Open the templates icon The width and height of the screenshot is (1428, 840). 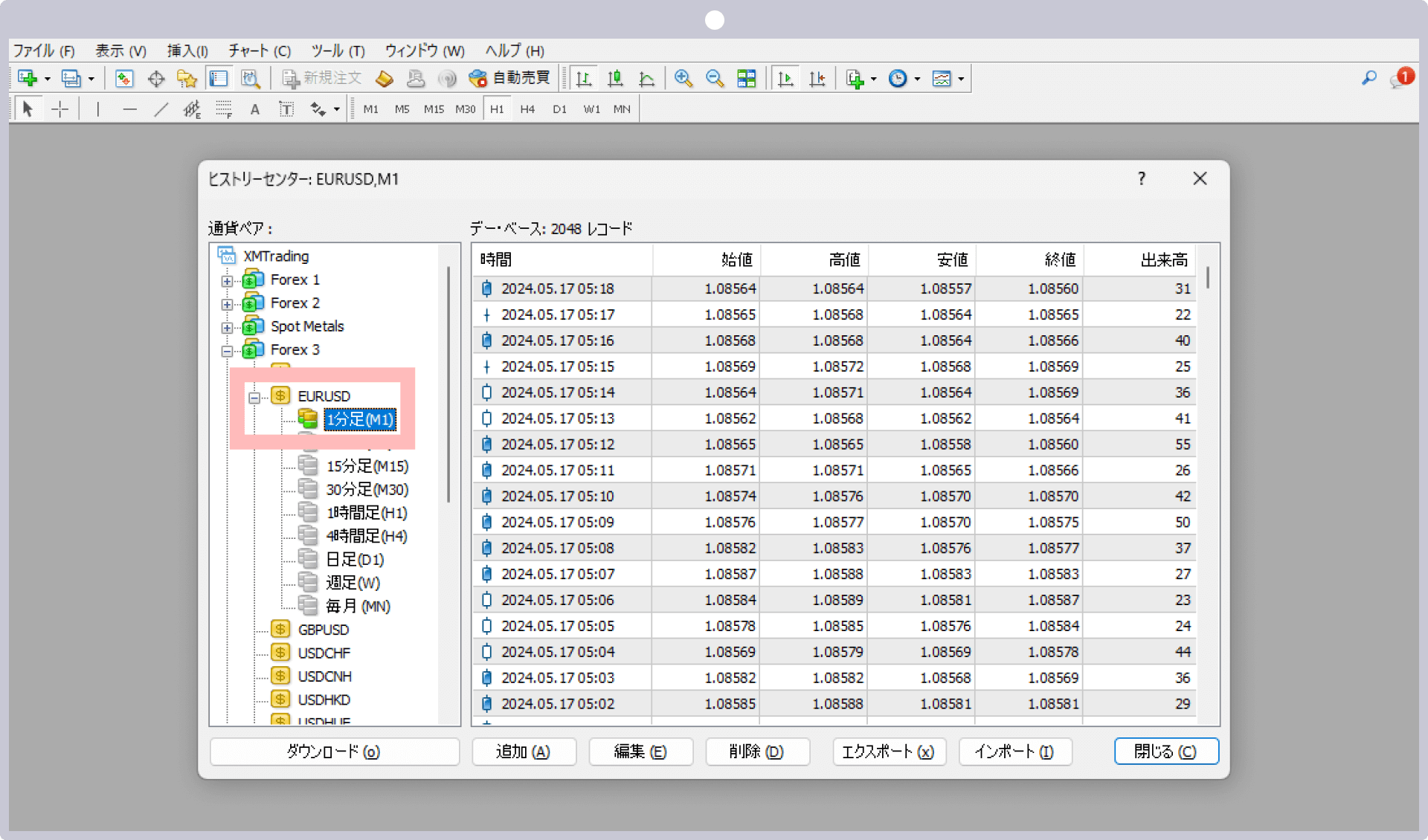[x=942, y=78]
